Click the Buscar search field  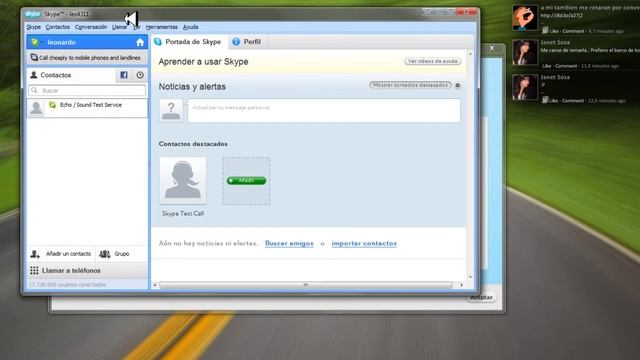[x=87, y=90]
